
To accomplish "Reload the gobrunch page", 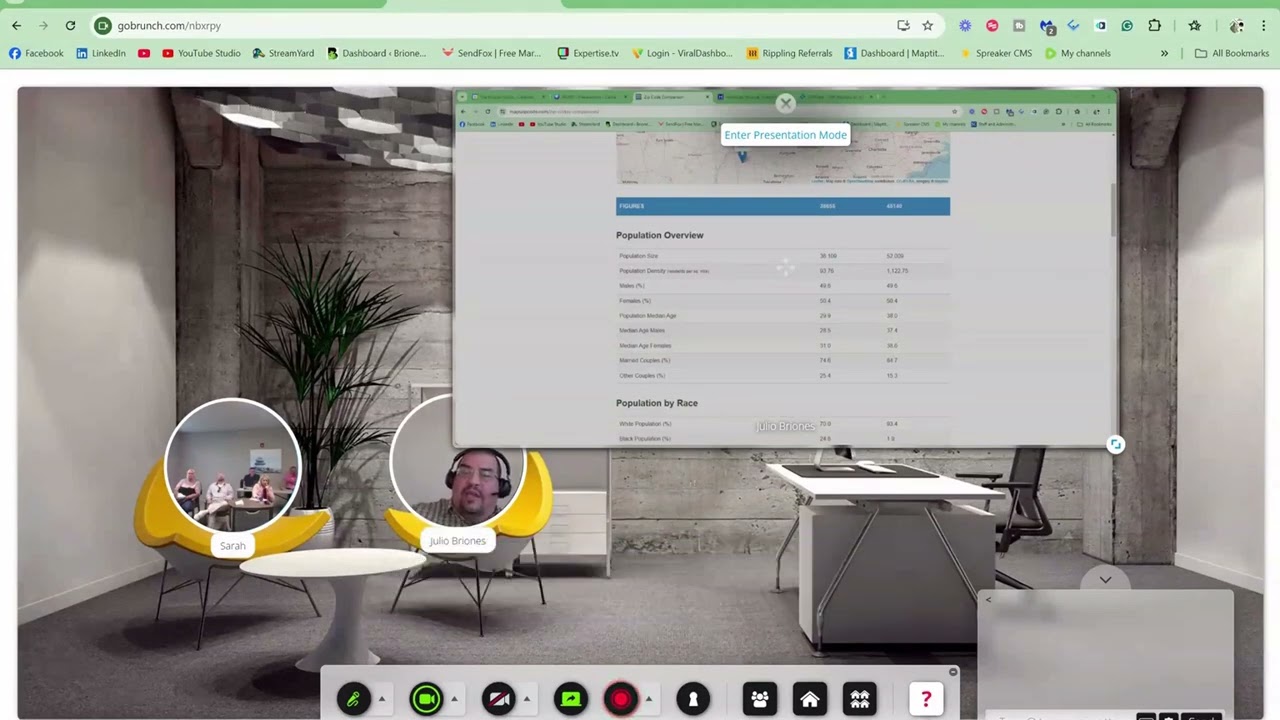I will (70, 25).
